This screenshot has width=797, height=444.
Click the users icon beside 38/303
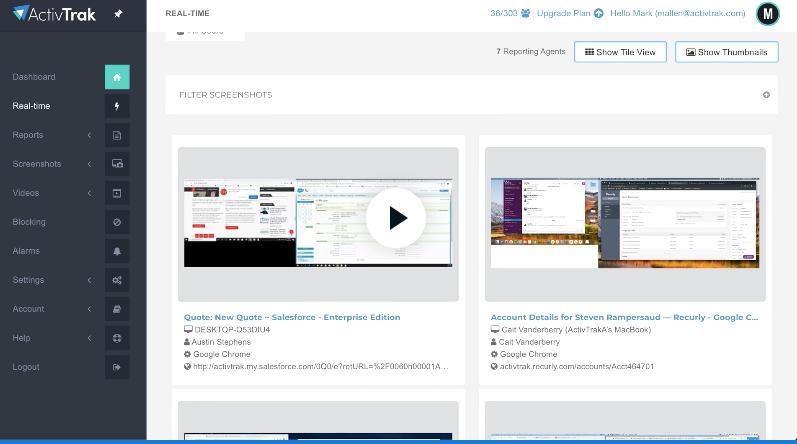tap(526, 13)
